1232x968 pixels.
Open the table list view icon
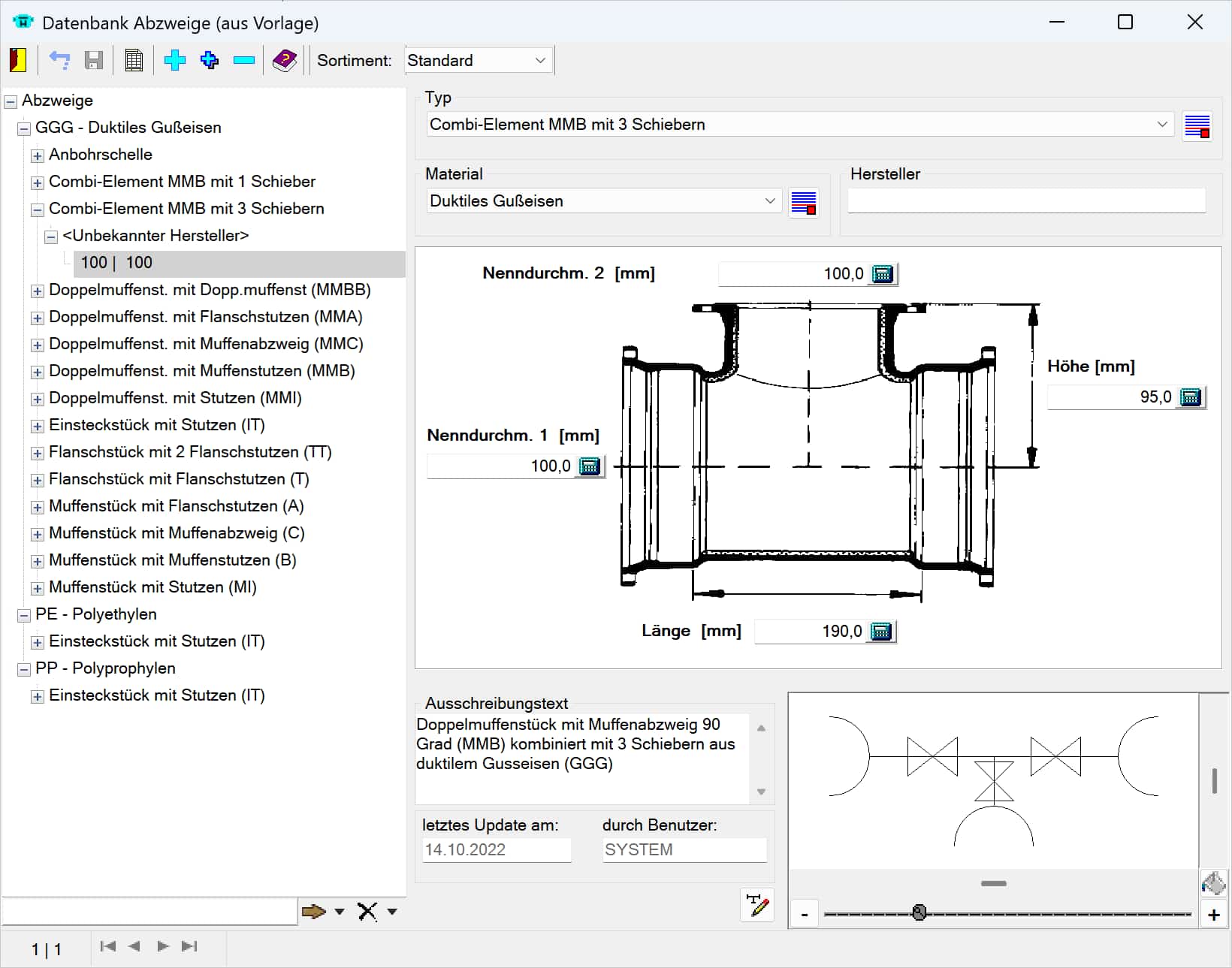[134, 60]
